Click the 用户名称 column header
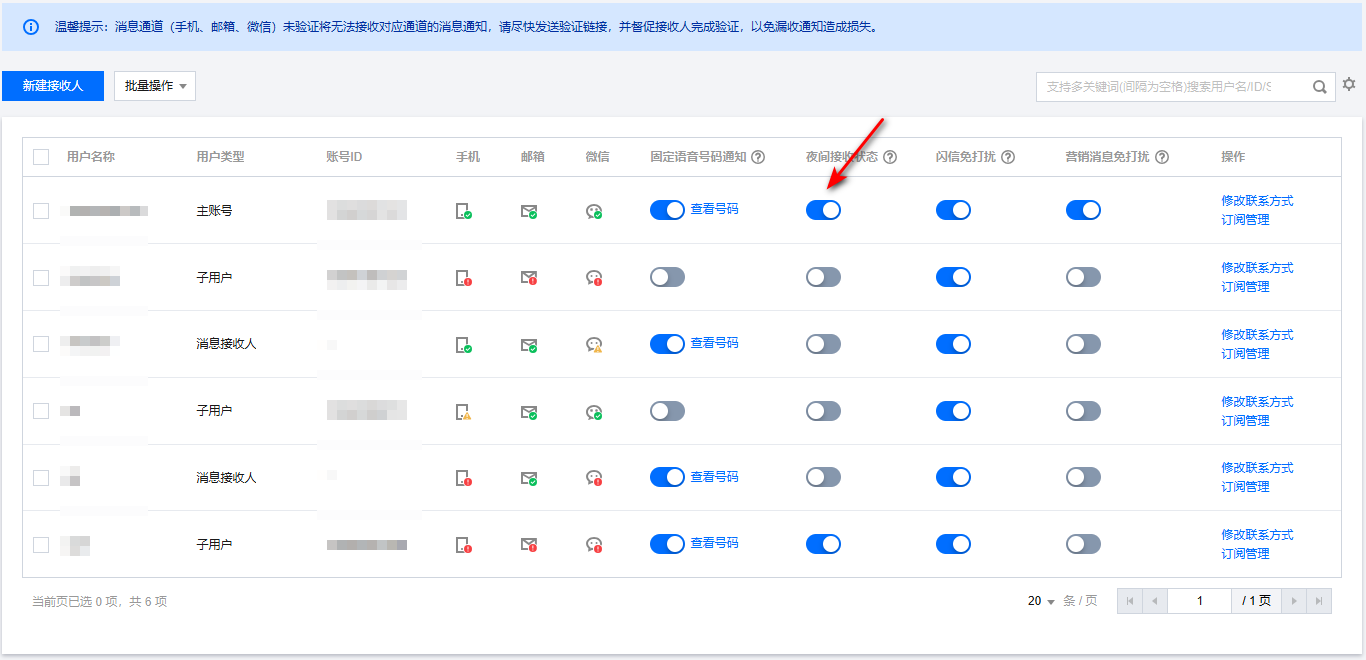 click(91, 157)
